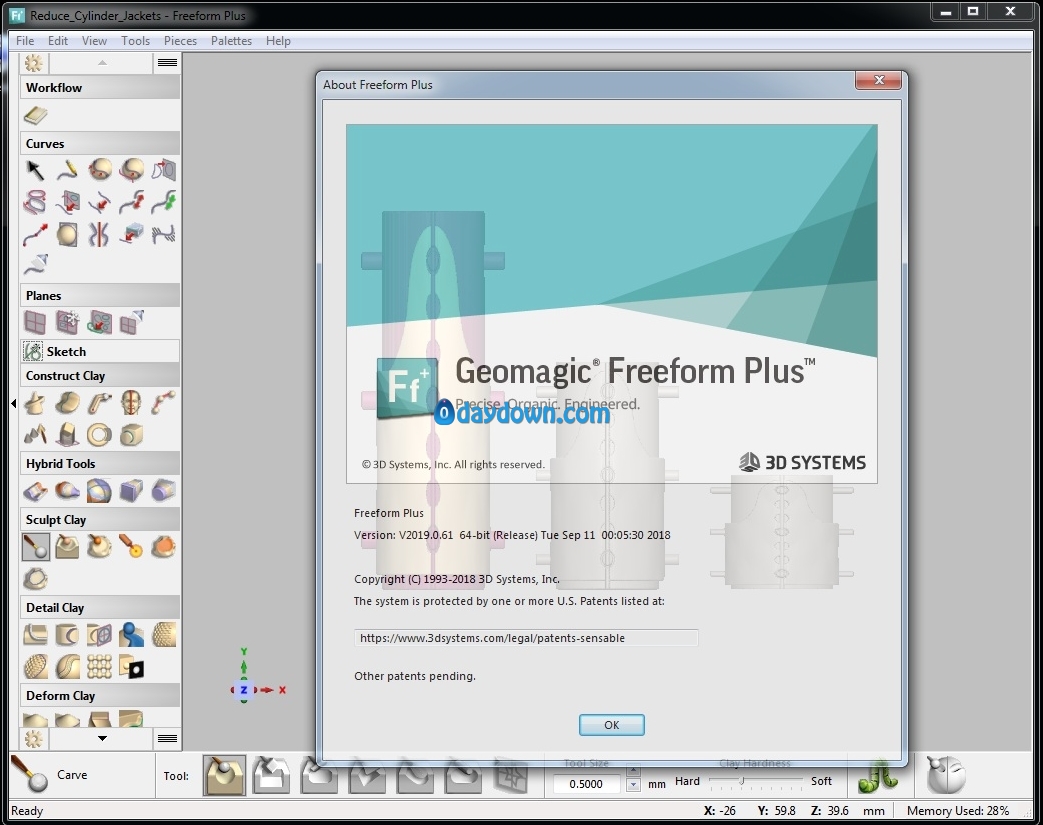Select the first carve tool shape option
1043x825 pixels.
(224, 775)
